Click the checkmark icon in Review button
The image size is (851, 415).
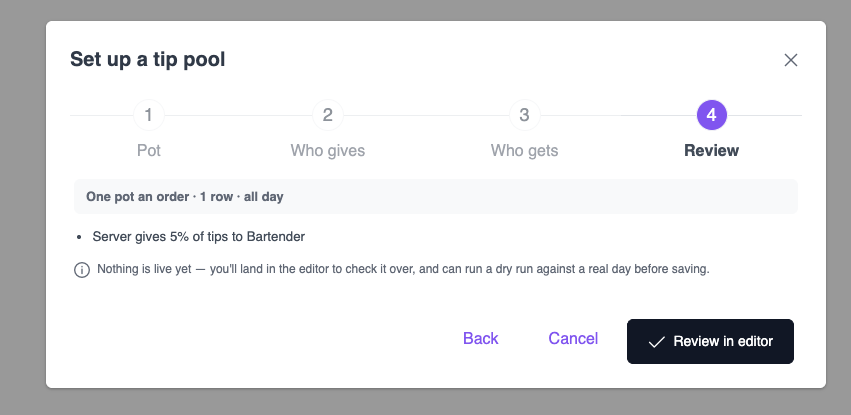657,342
